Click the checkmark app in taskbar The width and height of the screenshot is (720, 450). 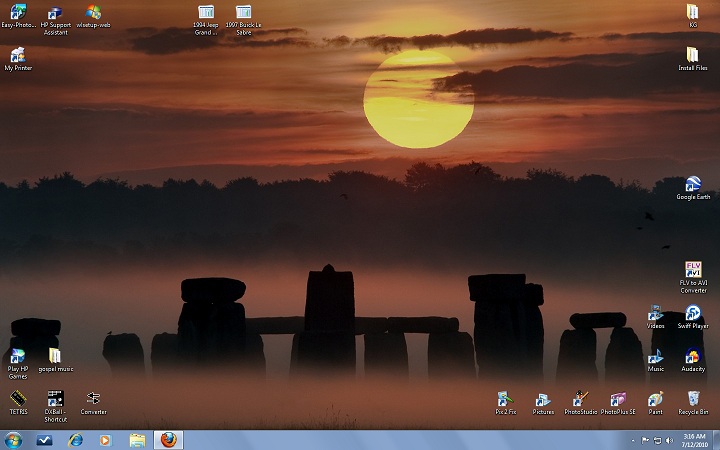[44, 440]
